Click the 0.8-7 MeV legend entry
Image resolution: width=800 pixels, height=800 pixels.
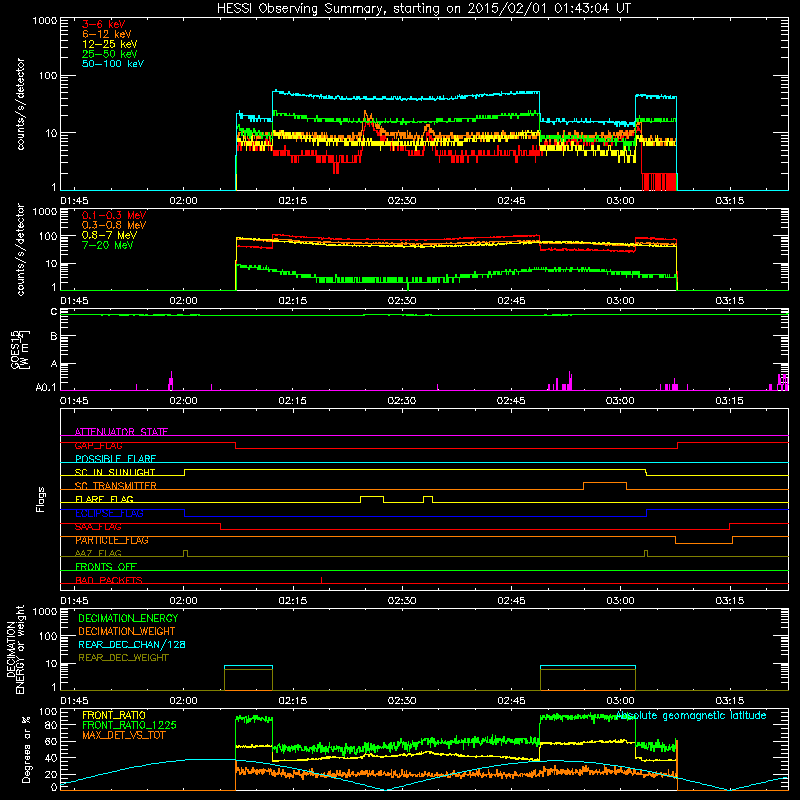[x=109, y=235]
